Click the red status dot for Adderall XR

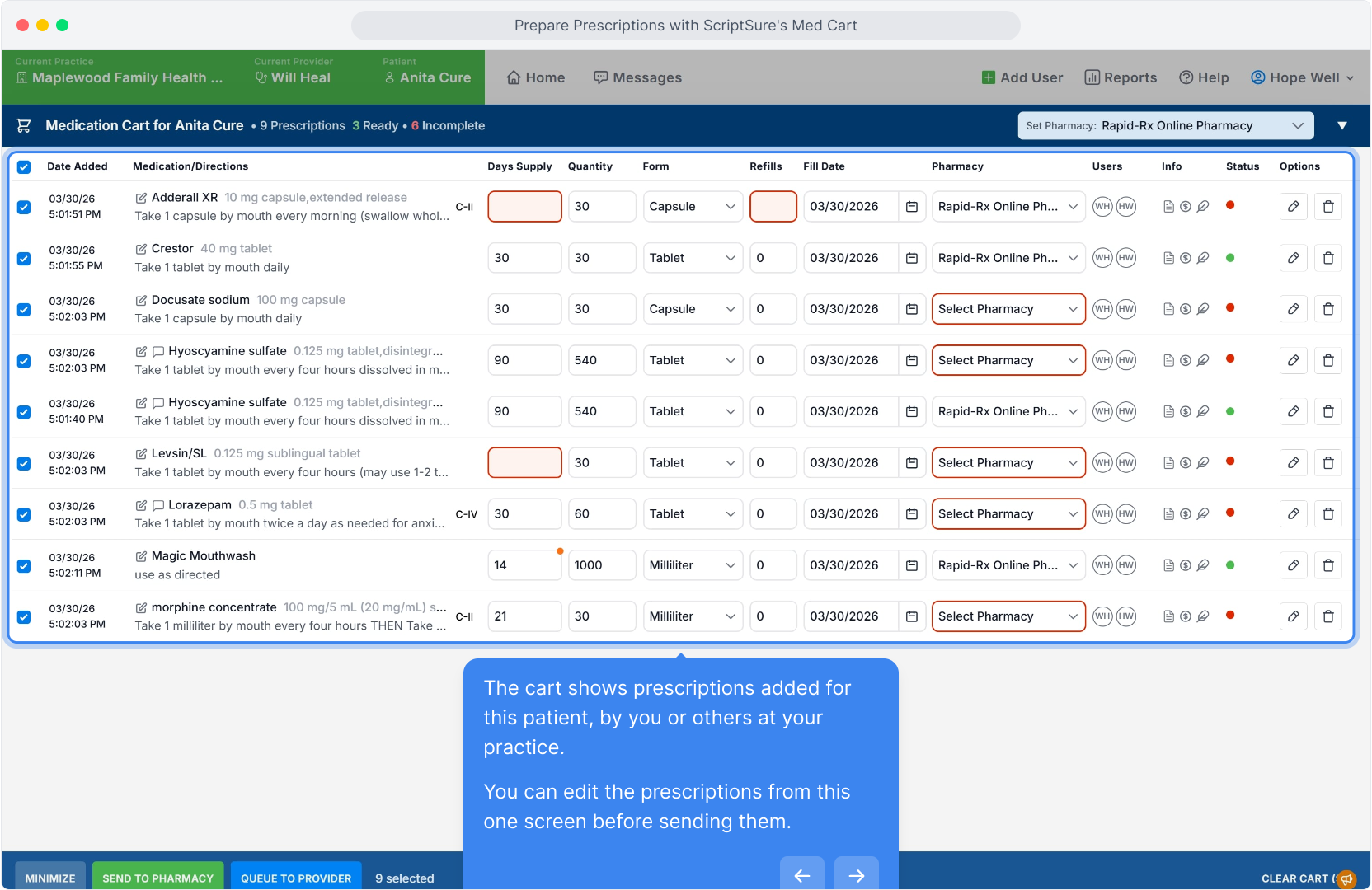[1230, 205]
